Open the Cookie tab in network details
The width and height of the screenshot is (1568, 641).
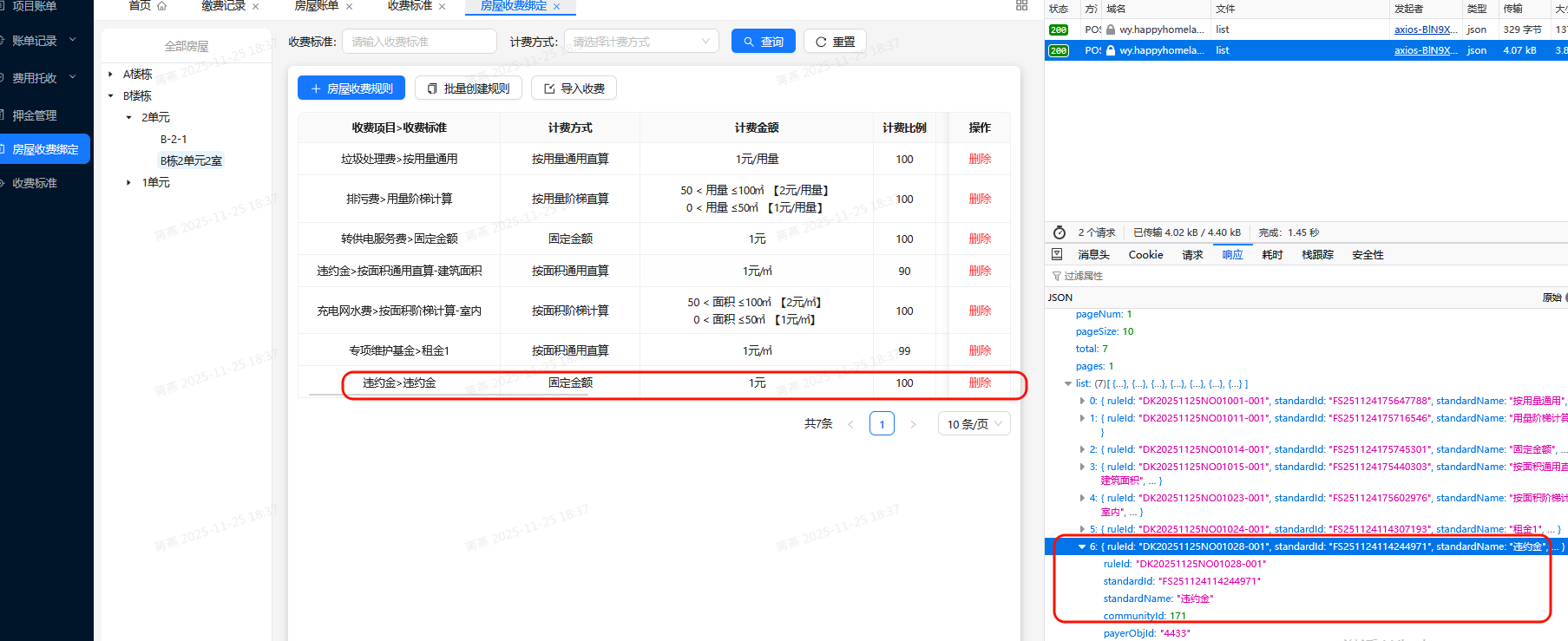pos(1145,255)
